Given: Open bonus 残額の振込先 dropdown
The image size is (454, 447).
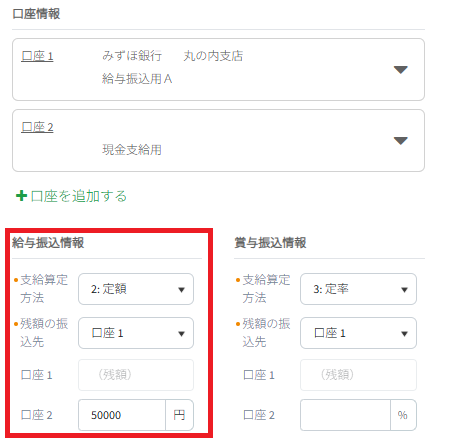Looking at the screenshot, I should point(358,333).
